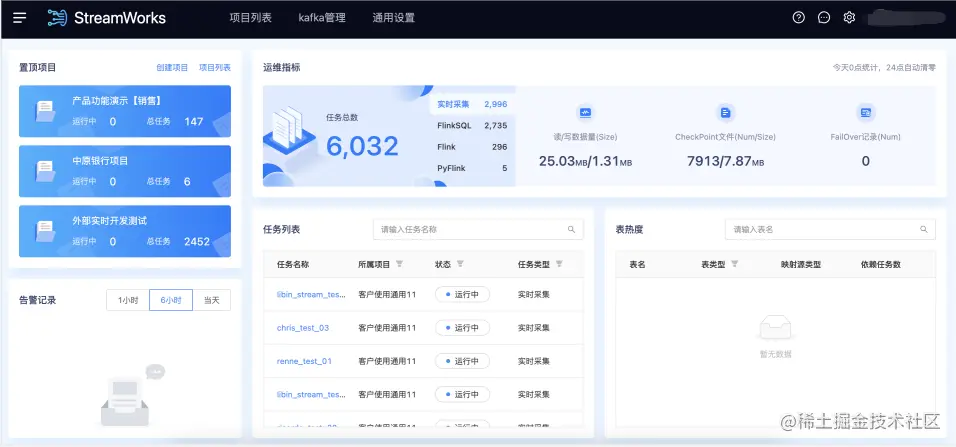Open the kafka管理 nav menu

322,18
